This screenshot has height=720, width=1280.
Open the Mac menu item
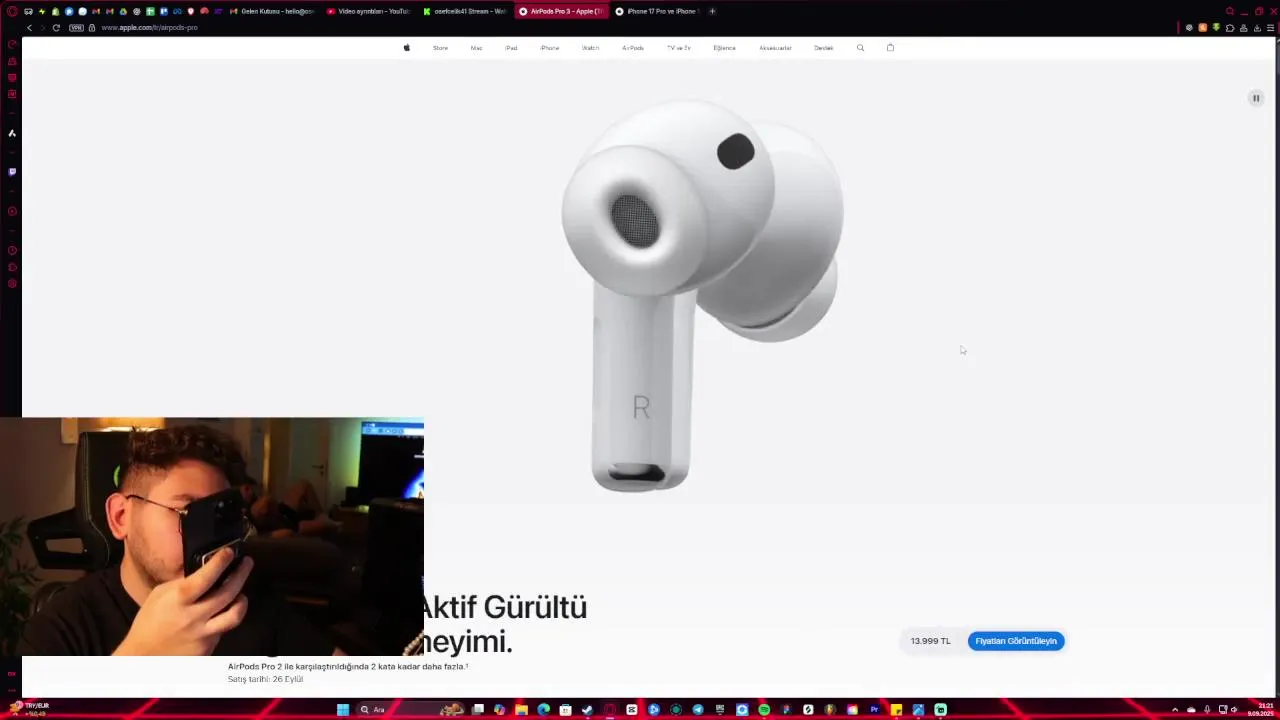click(x=476, y=48)
